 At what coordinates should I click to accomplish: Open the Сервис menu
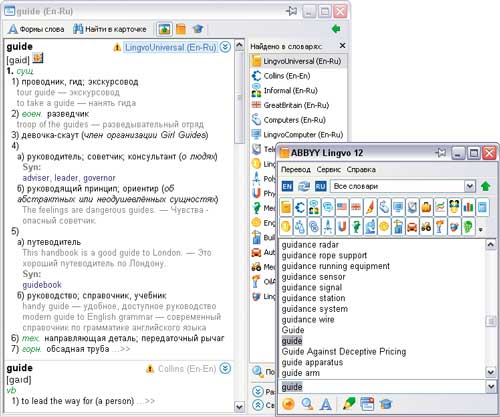coord(329,170)
